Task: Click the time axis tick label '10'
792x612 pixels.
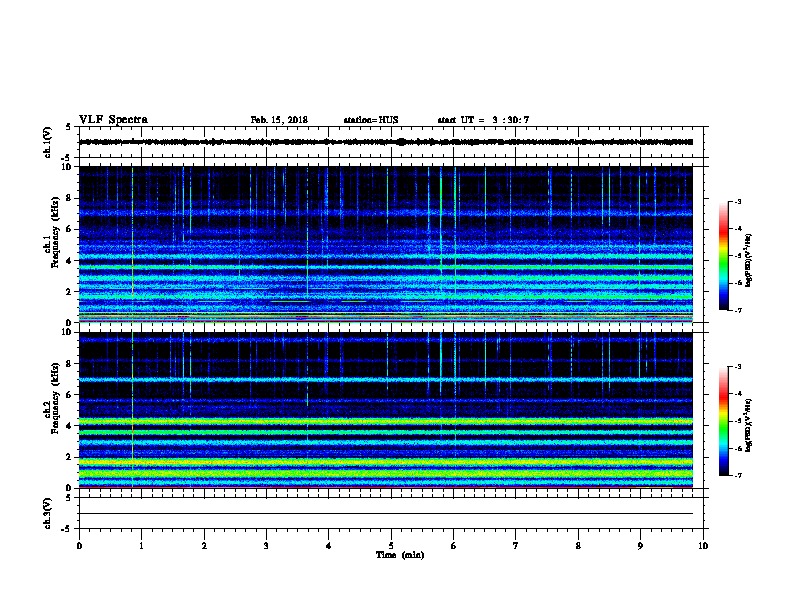Action: (703, 545)
